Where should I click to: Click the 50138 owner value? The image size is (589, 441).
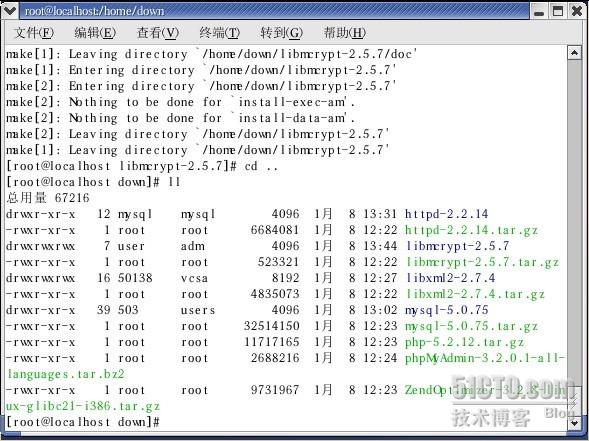coord(135,278)
